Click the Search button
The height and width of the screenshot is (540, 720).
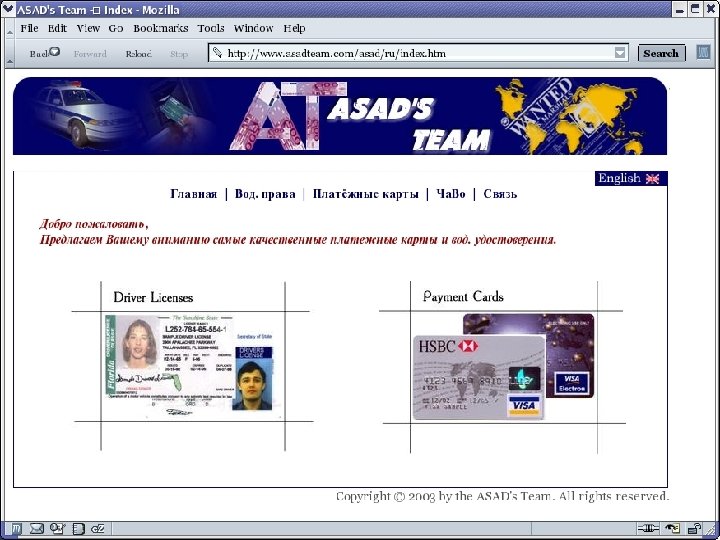click(661, 53)
